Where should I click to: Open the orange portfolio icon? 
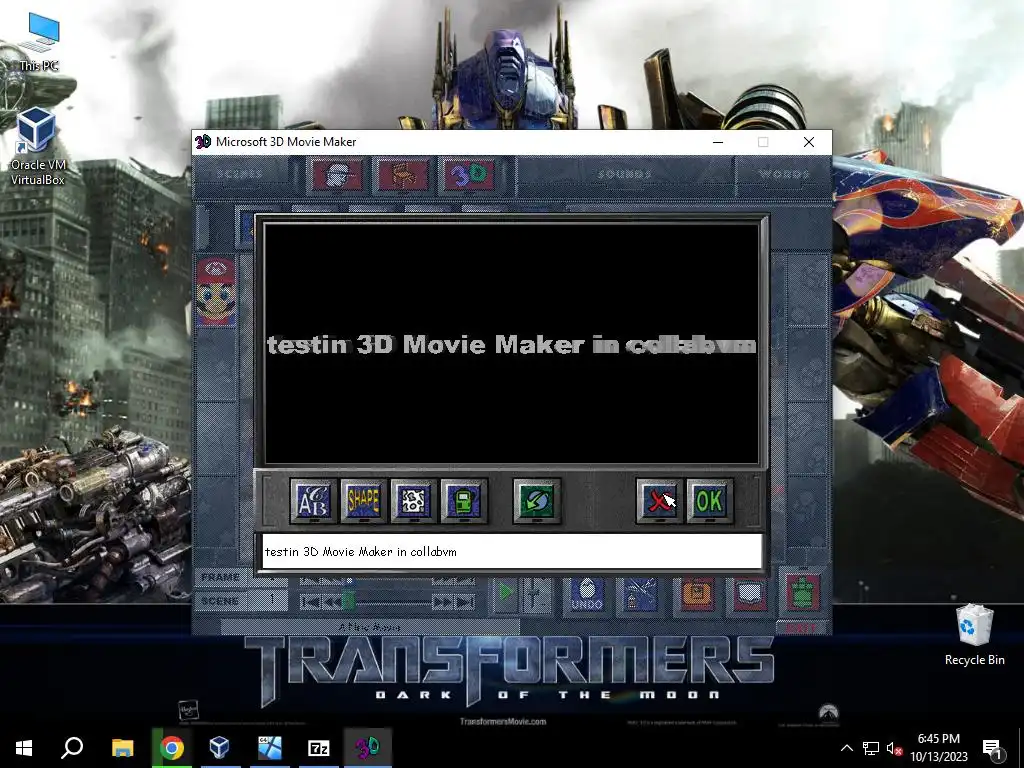(697, 594)
